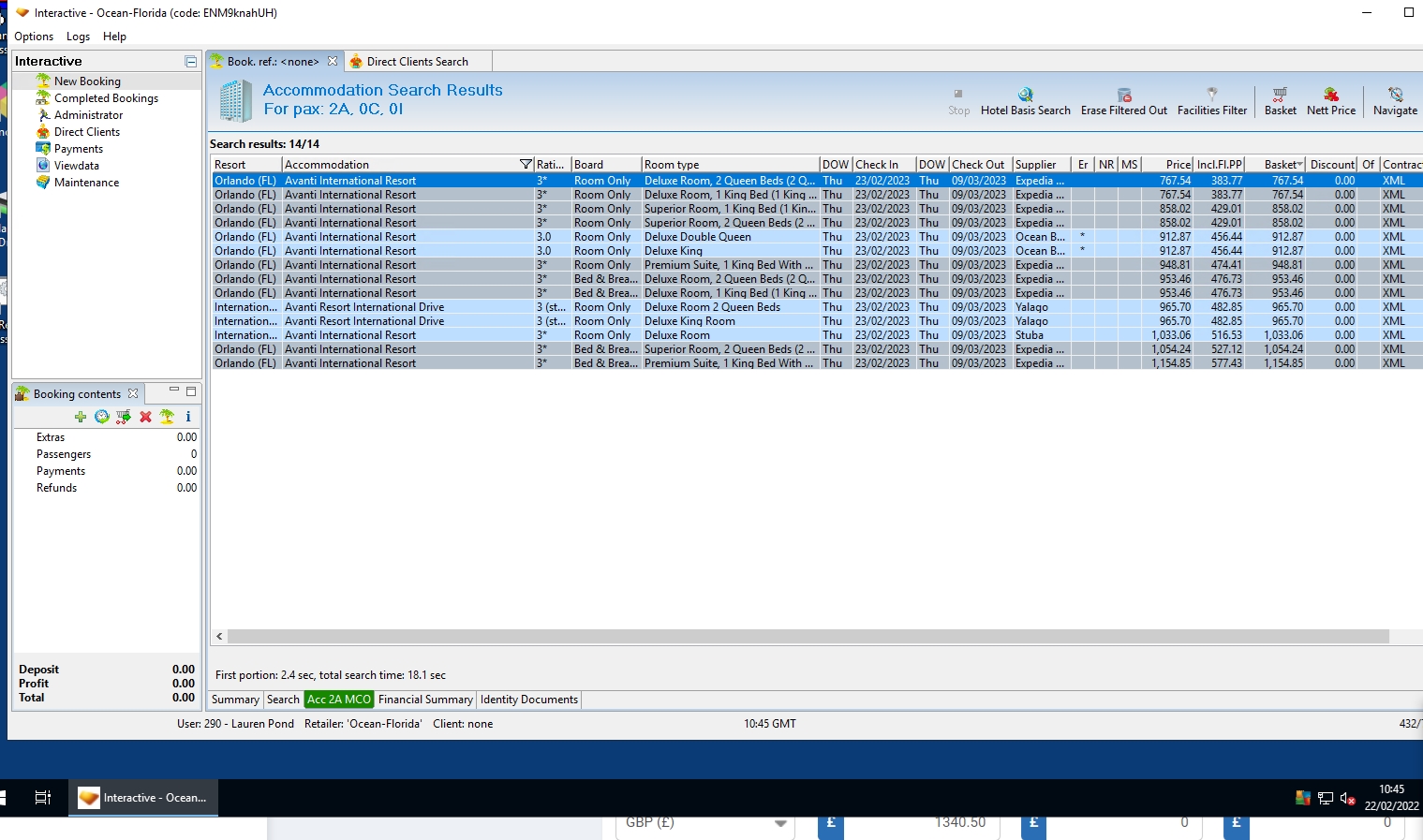The width and height of the screenshot is (1423, 840).
Task: Click the Refunds row in Booking contents
Action: click(106, 488)
